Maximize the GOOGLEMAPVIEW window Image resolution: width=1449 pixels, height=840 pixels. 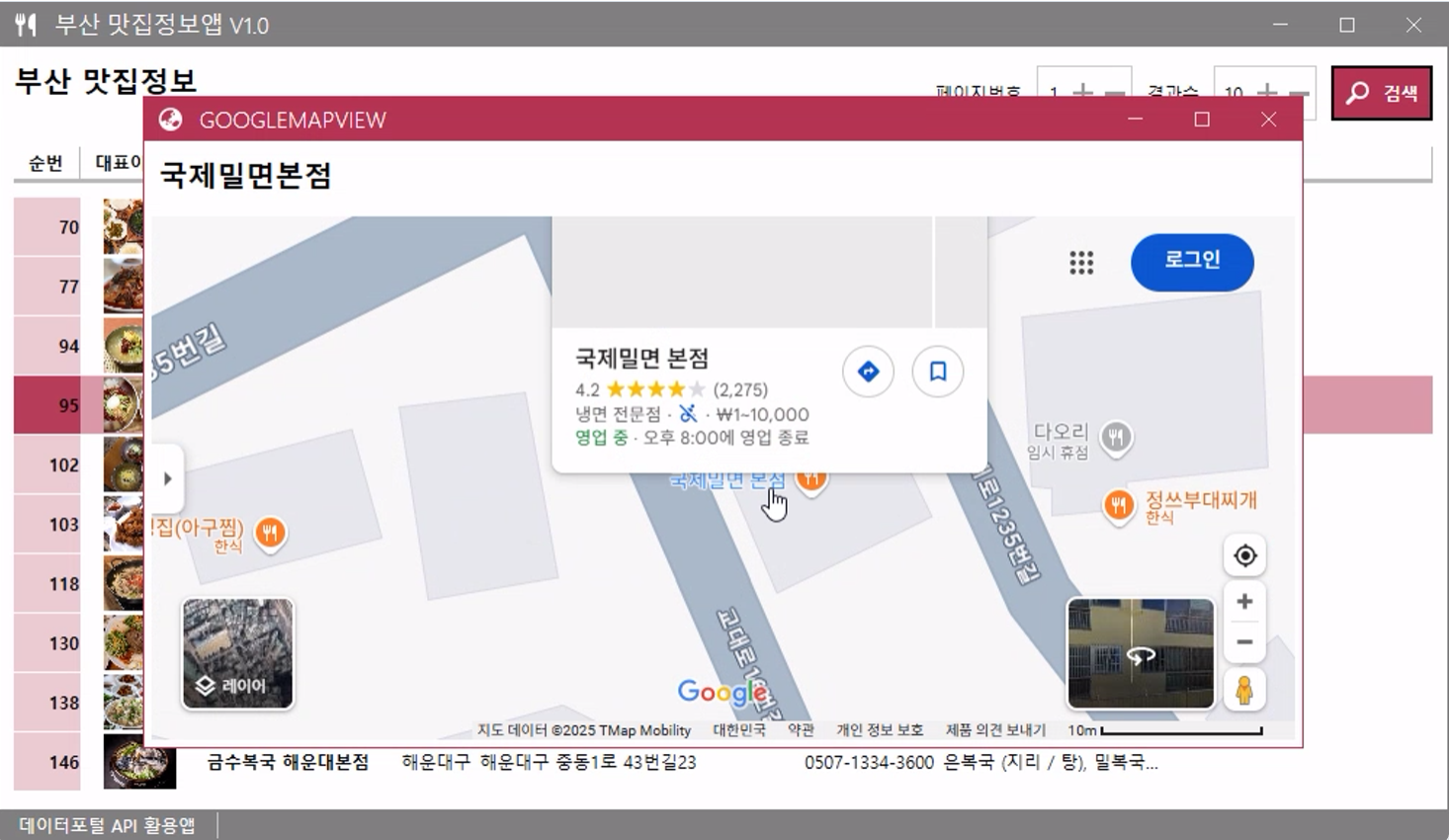[1202, 120]
